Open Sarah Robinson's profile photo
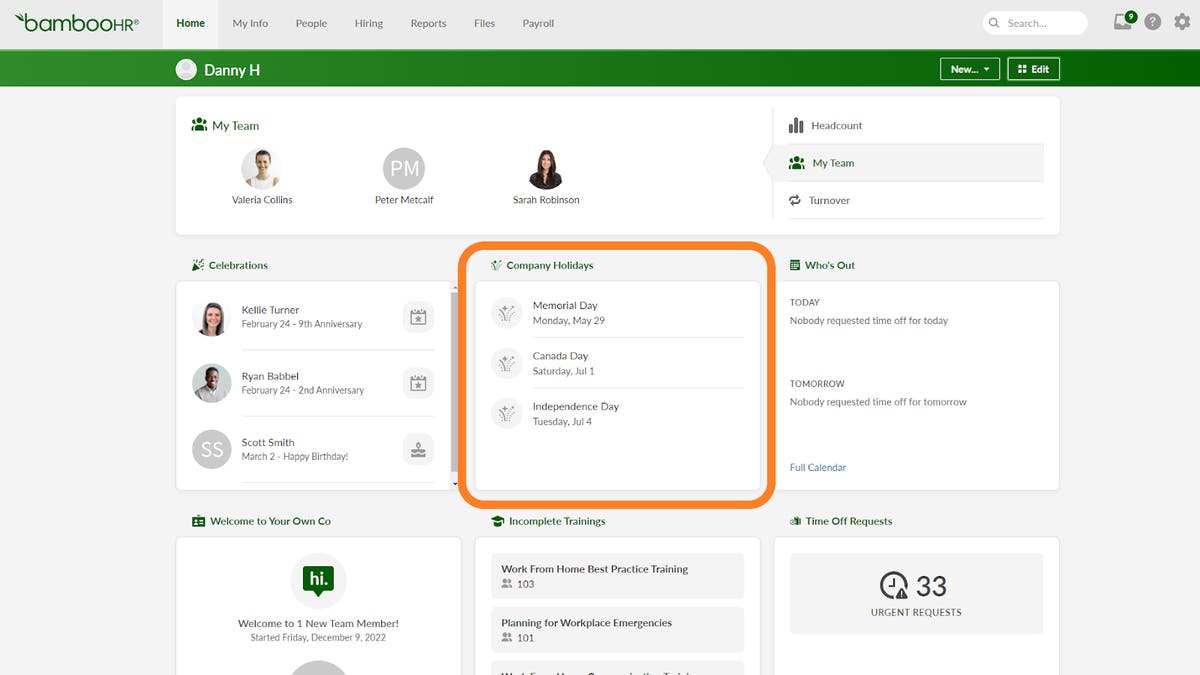This screenshot has width=1200, height=675. pos(546,168)
